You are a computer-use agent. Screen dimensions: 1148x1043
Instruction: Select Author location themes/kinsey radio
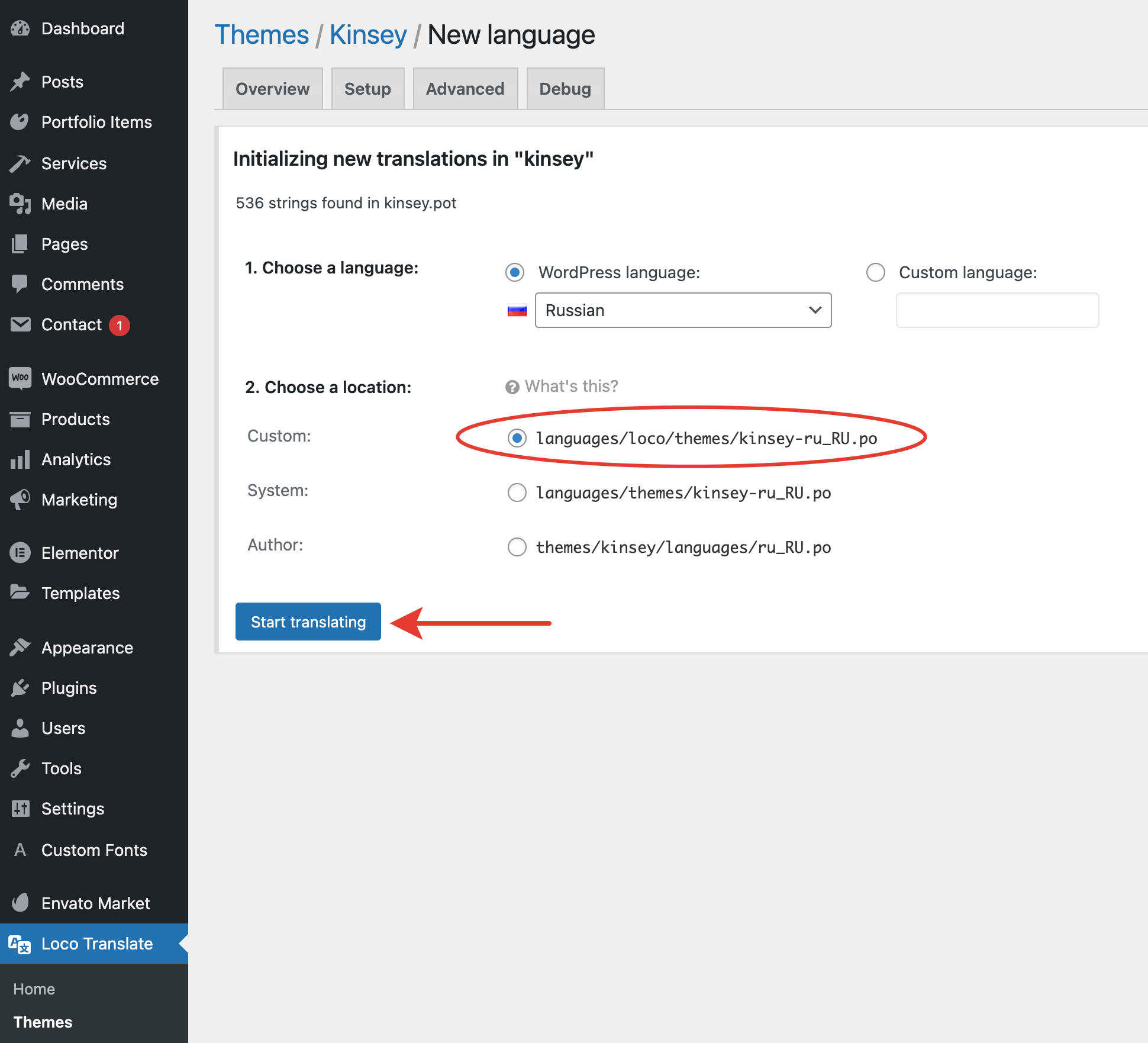point(517,547)
